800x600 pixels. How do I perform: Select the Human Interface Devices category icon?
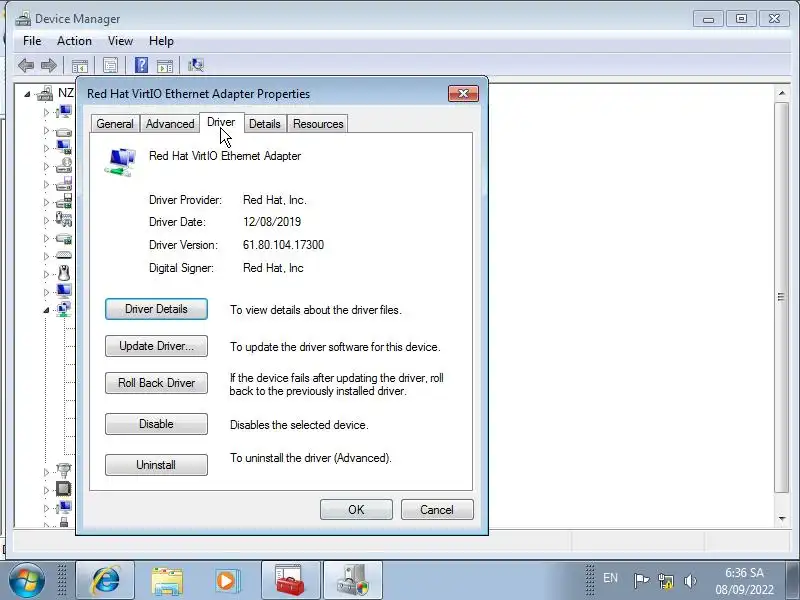tap(64, 219)
